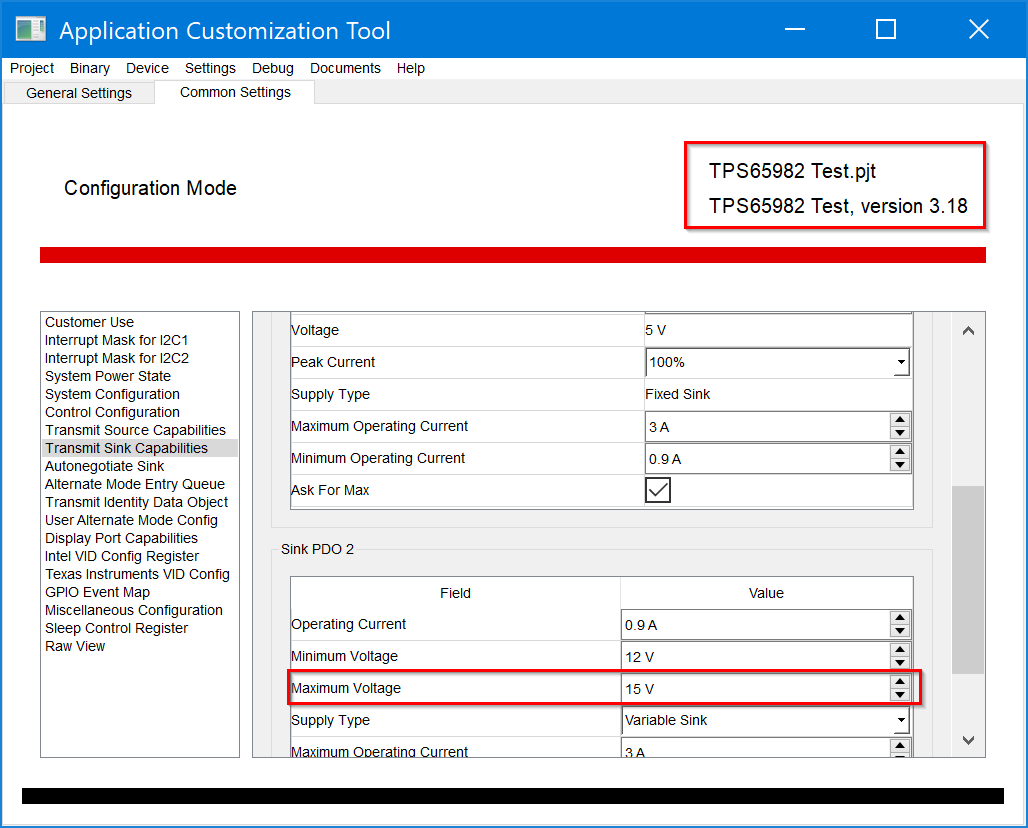Select Transmit Sink Capabilities entry
1028x828 pixels.
[140, 448]
